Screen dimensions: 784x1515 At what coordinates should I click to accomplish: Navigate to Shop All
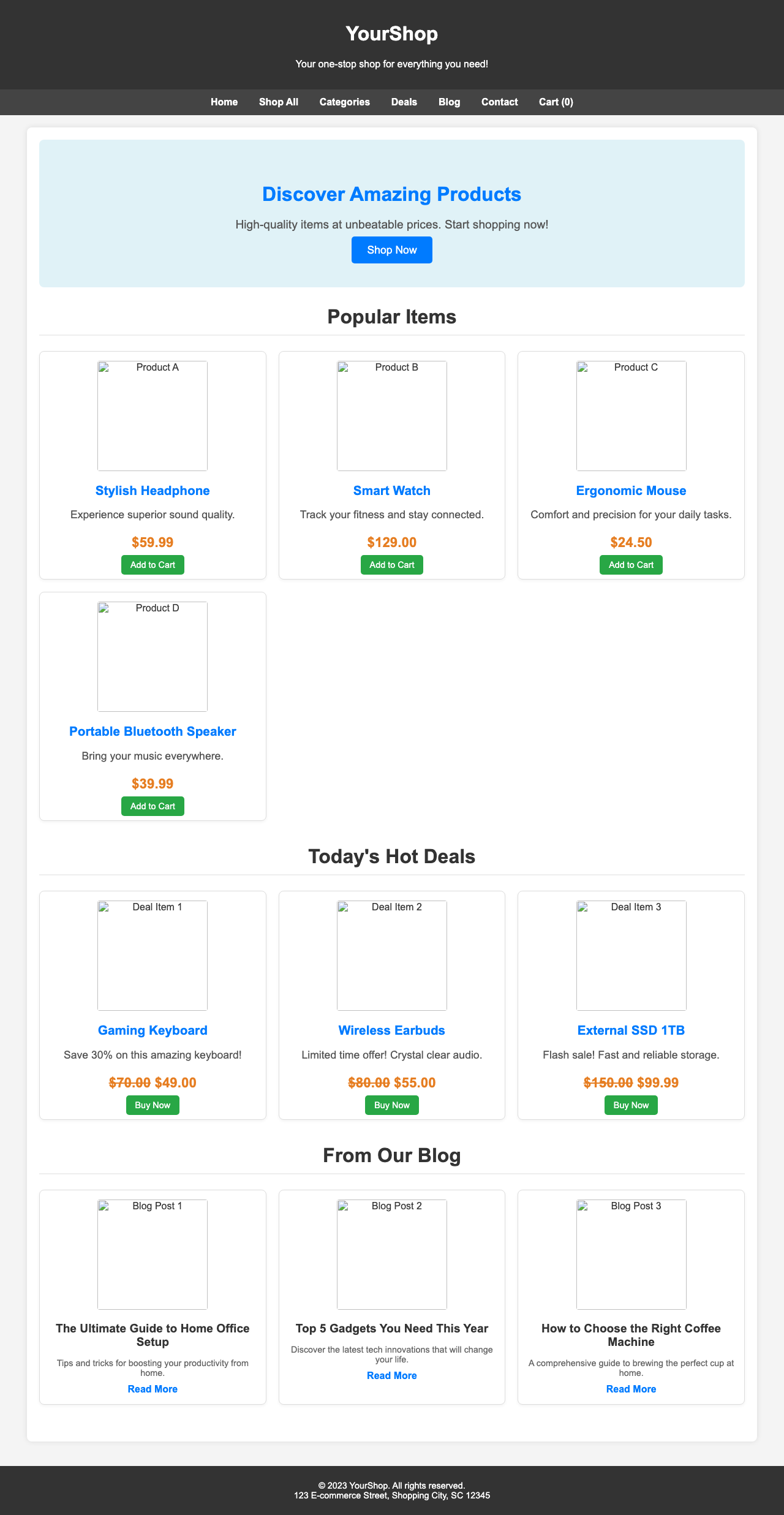pos(278,102)
